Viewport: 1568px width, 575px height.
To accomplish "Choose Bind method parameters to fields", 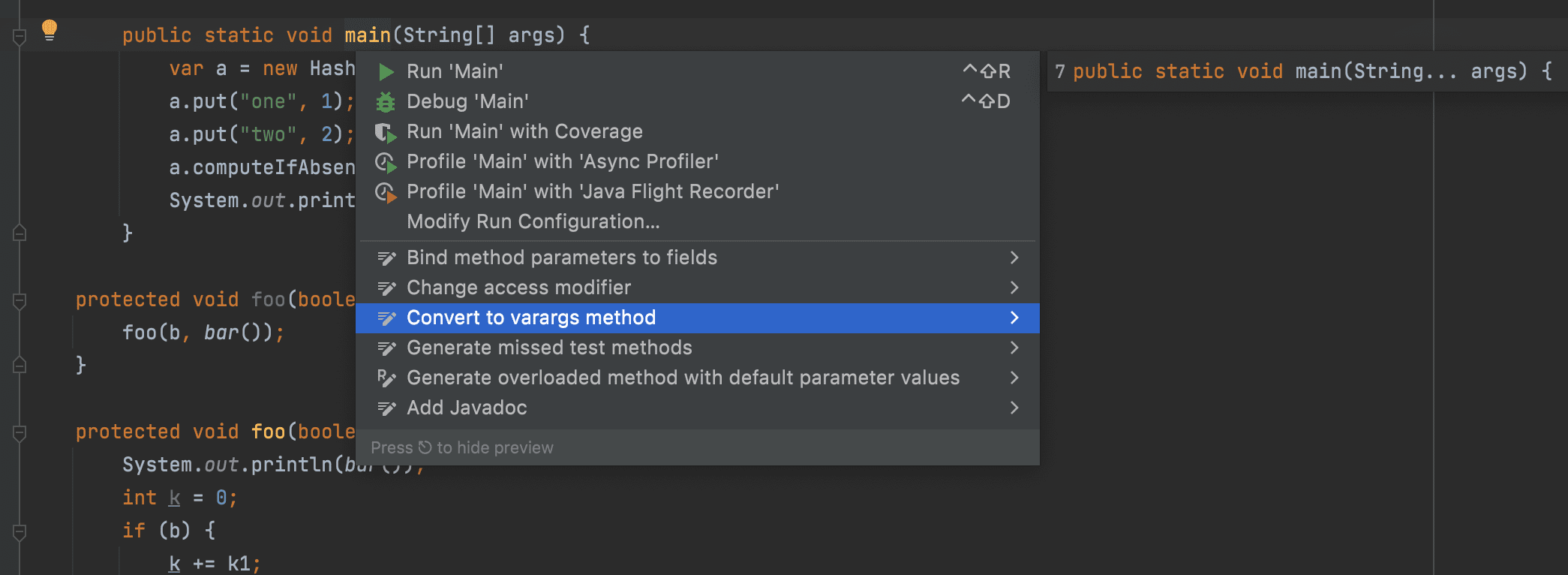I will [x=698, y=257].
